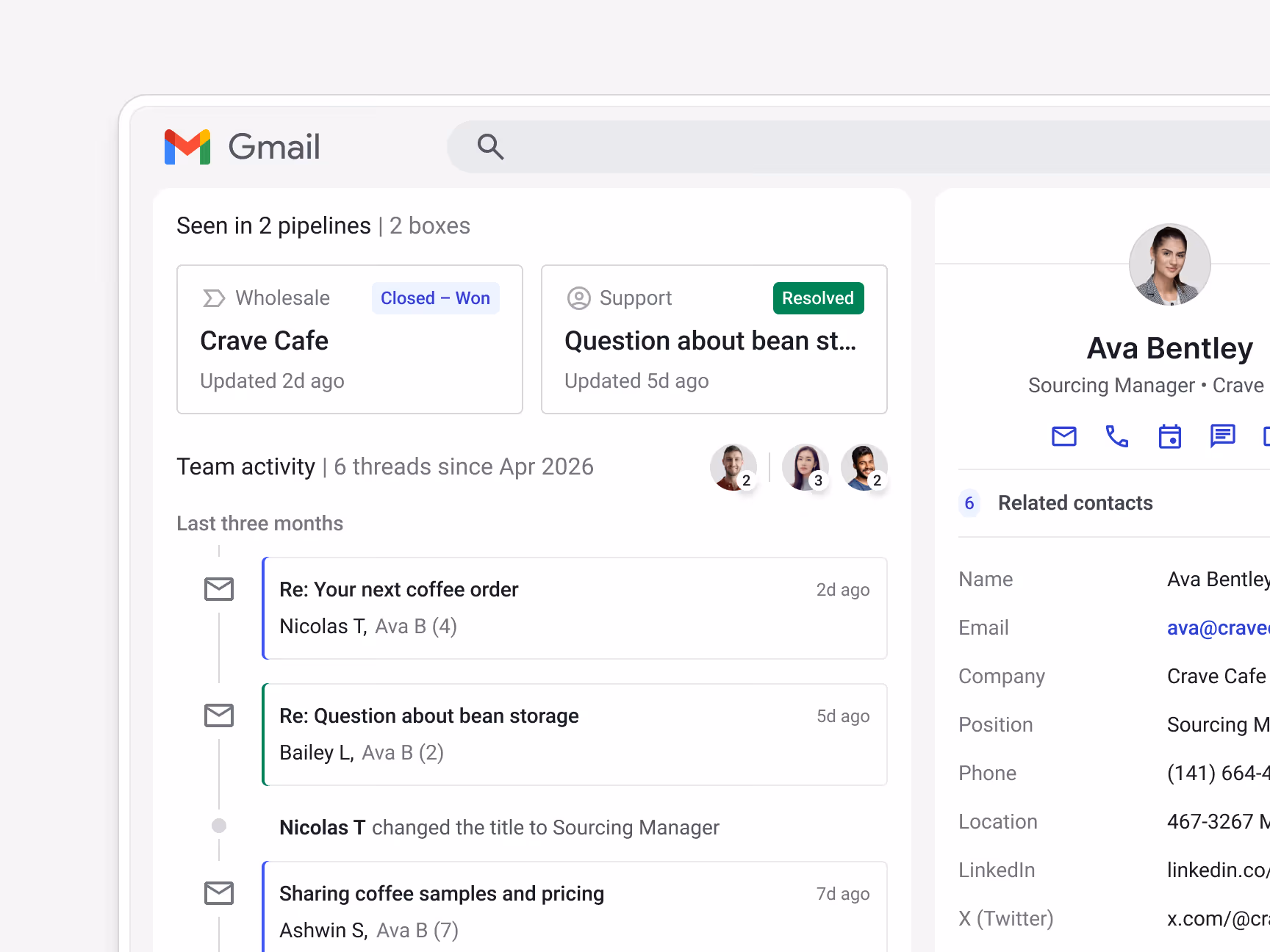Click the Ava Bentley heading name
Image resolution: width=1270 pixels, height=952 pixels.
pos(1170,348)
